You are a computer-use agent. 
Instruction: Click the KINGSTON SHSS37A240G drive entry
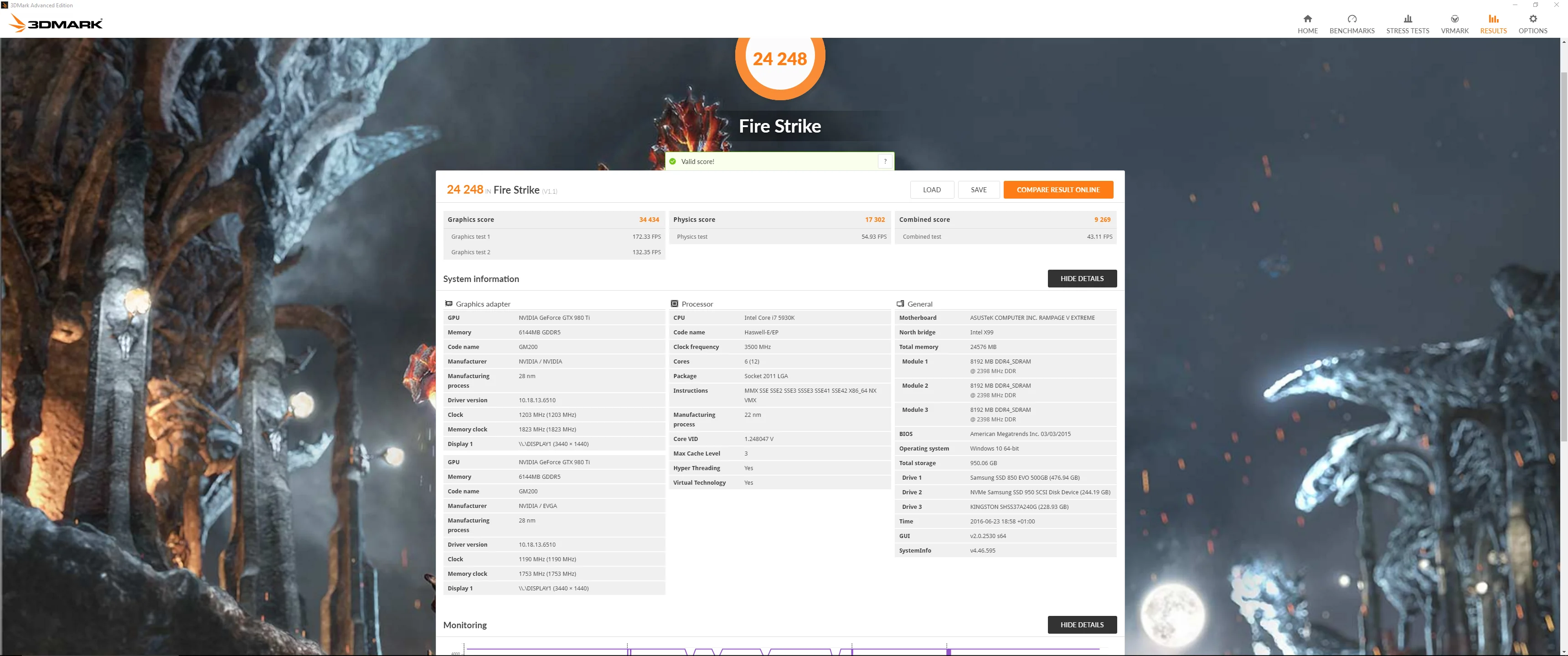click(1019, 507)
